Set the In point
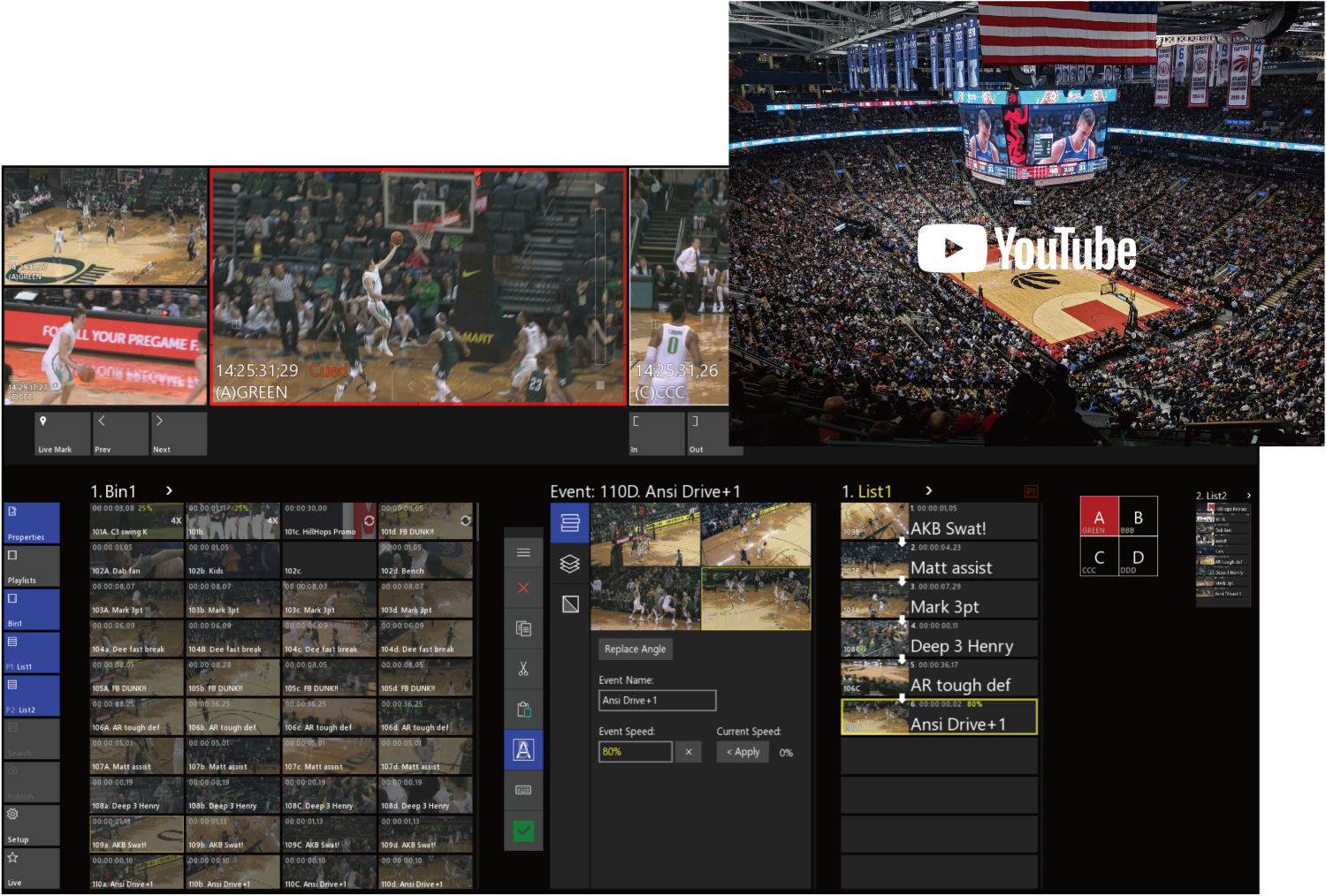The width and height of the screenshot is (1326, 896). 657,434
